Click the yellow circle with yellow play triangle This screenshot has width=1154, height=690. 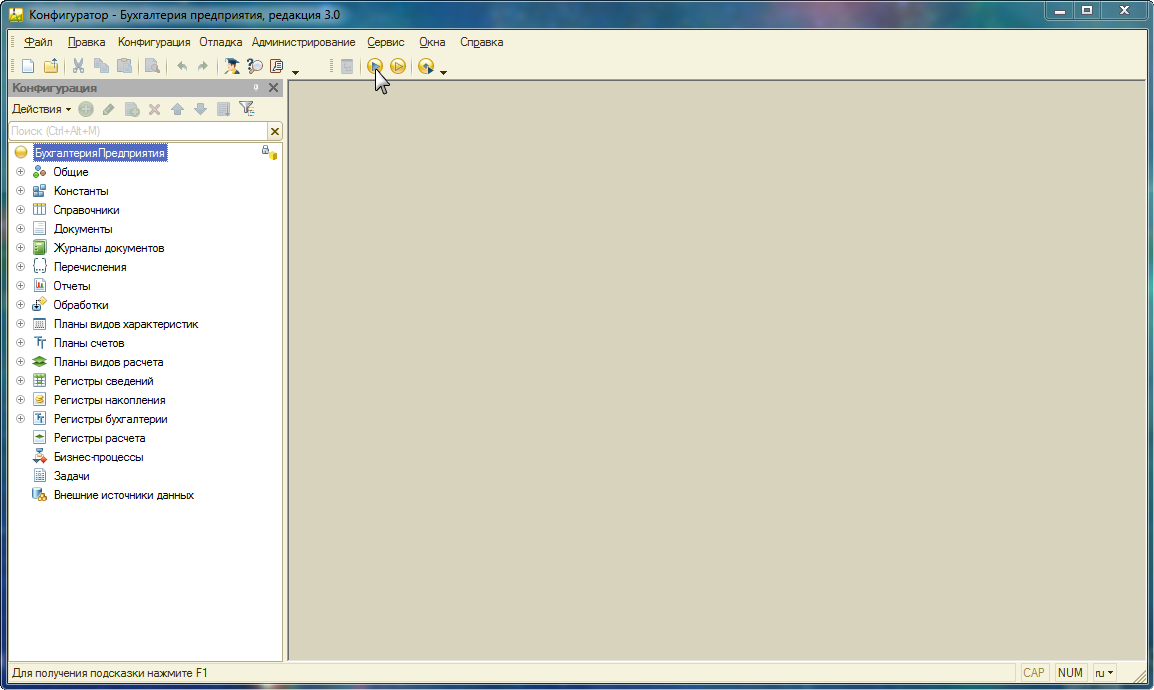398,66
